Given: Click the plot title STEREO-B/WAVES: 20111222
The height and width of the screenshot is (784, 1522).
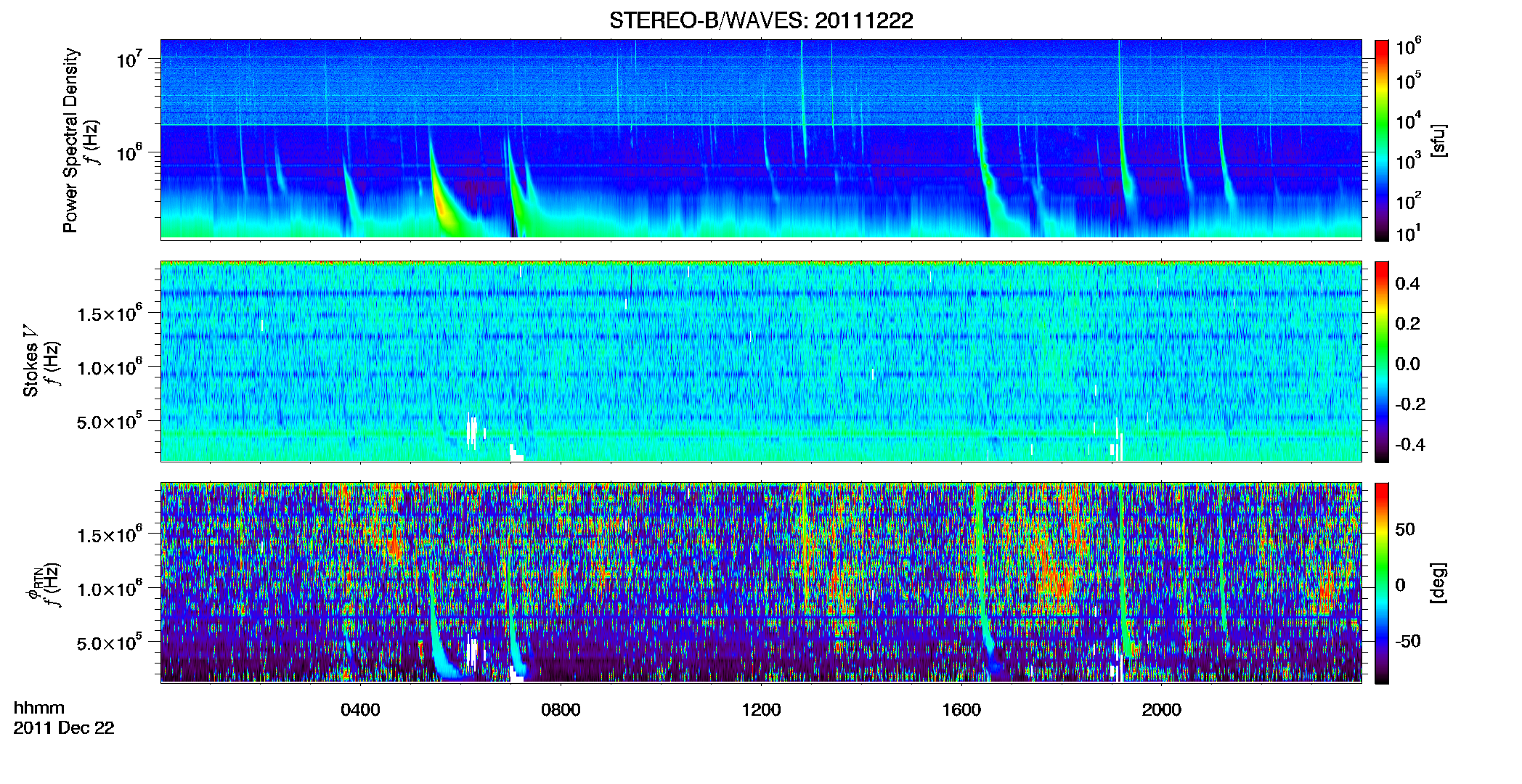Looking at the screenshot, I should point(761,20).
